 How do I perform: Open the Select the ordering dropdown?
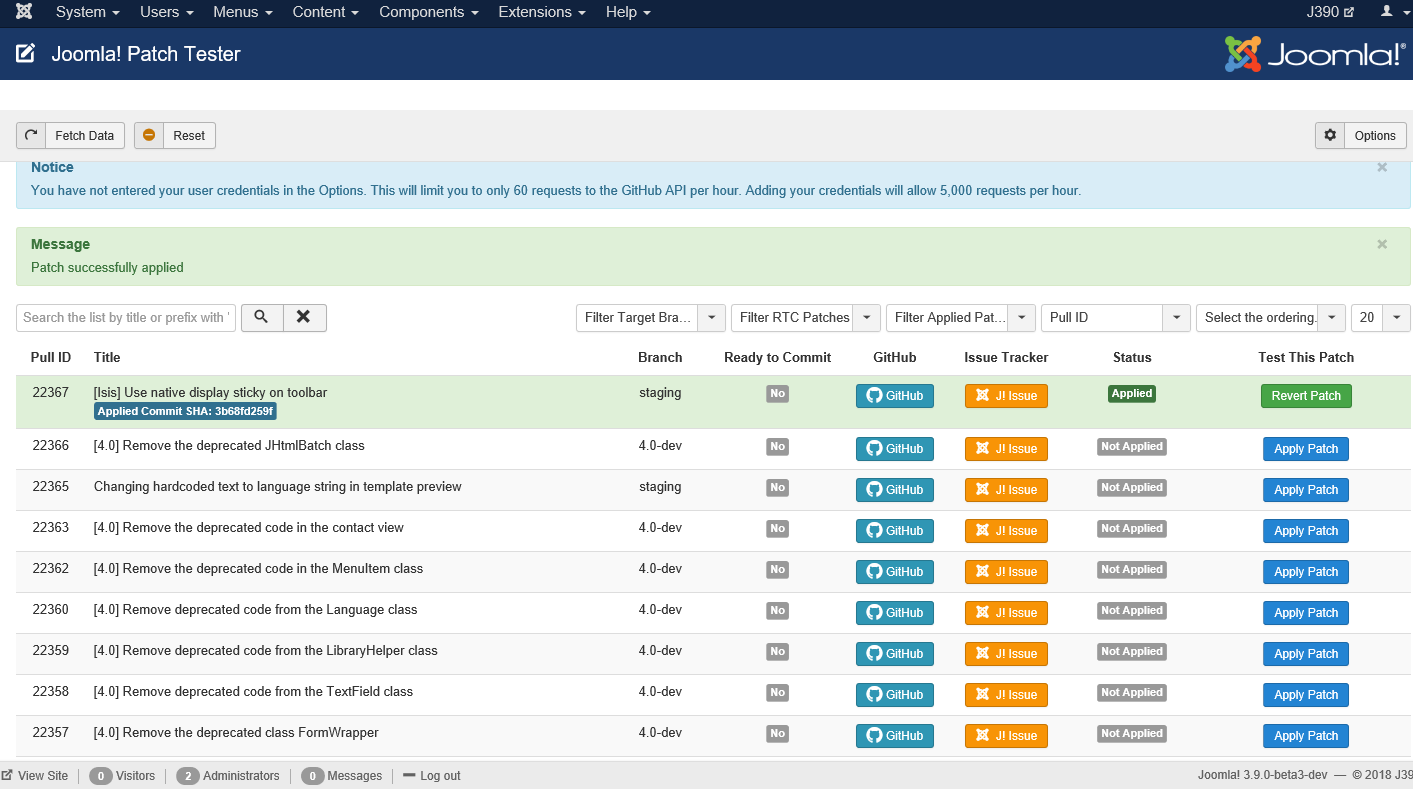(x=1271, y=317)
